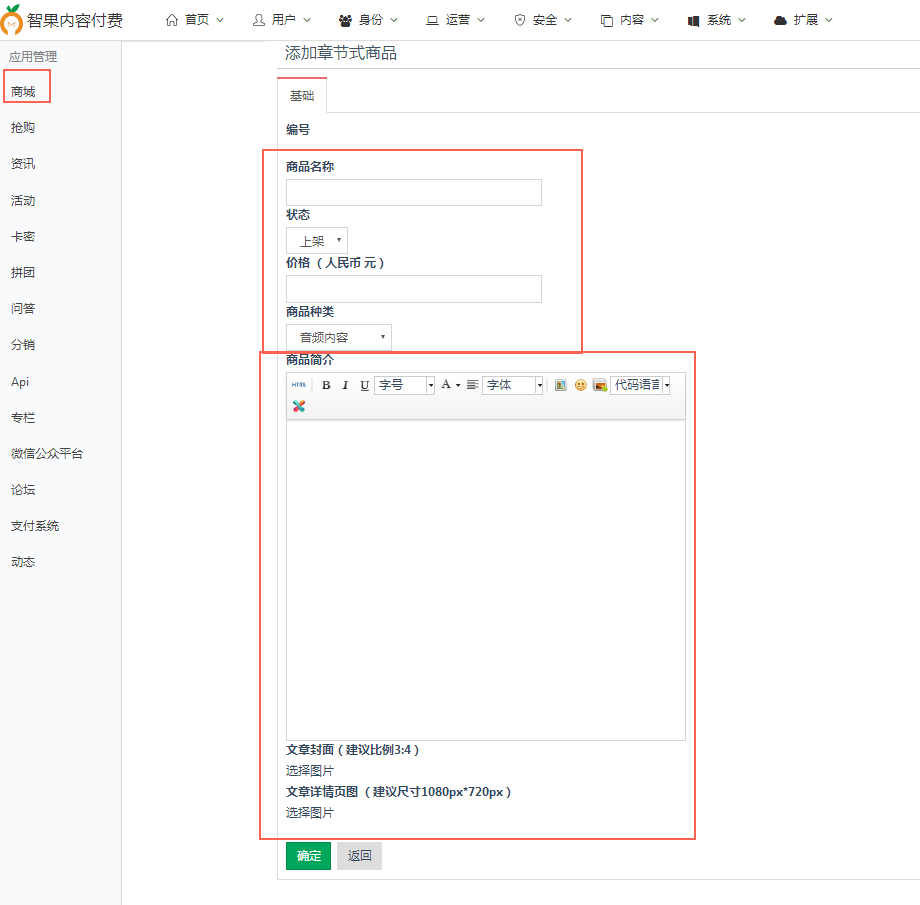Click the orange fruit logo
Viewport: 920px width, 905px height.
[11, 19]
